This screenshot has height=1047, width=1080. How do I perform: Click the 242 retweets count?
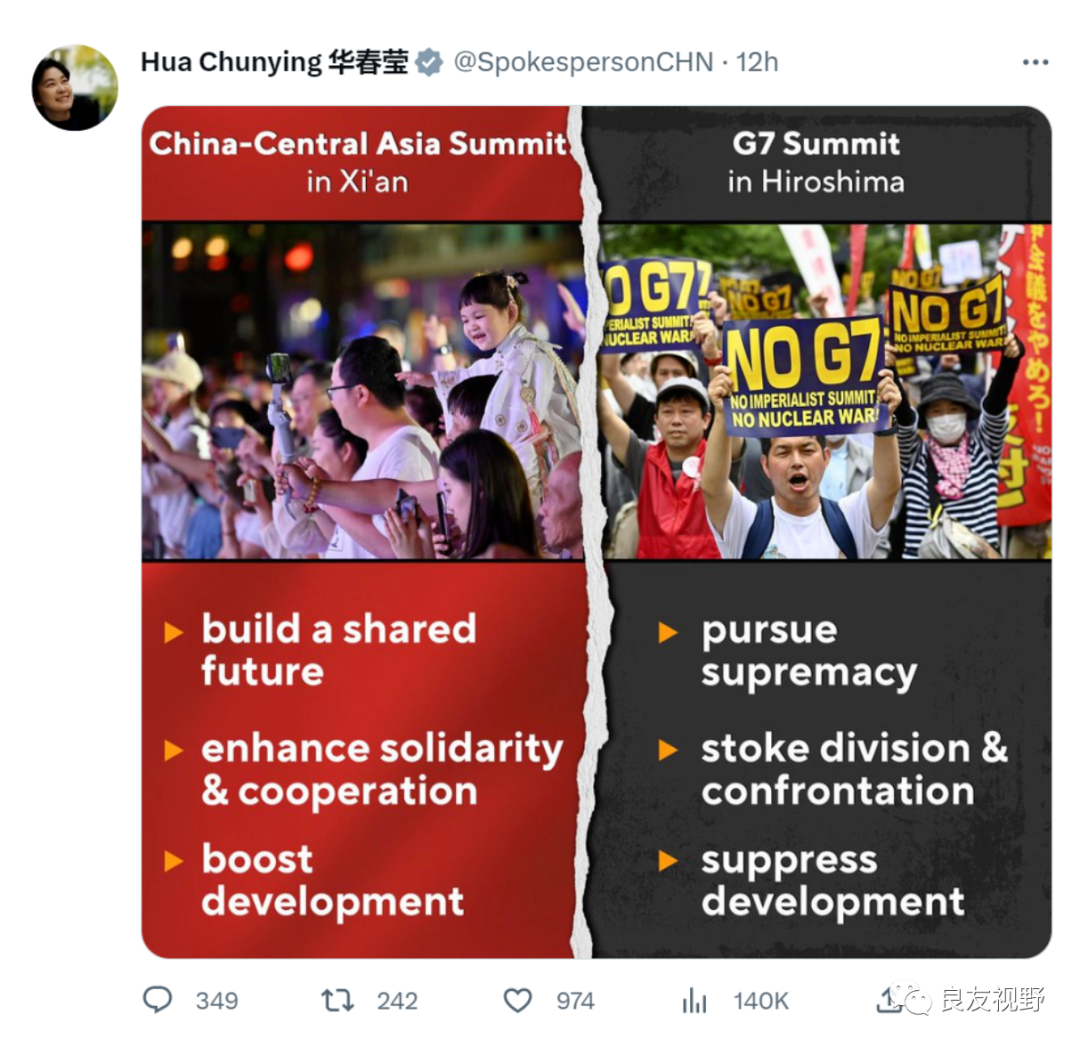point(397,1001)
